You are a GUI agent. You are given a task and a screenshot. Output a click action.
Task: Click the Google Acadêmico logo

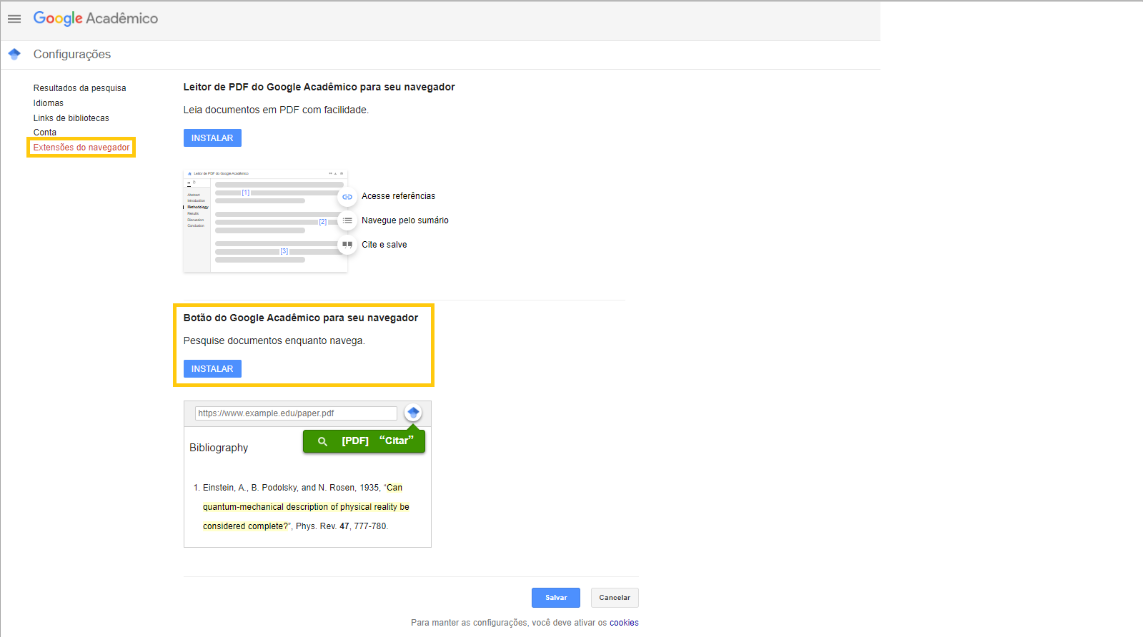coord(95,19)
